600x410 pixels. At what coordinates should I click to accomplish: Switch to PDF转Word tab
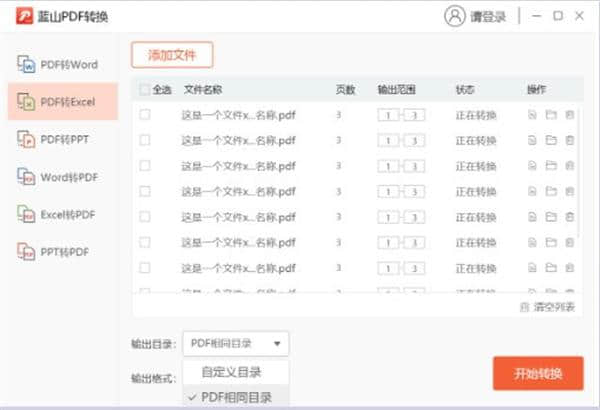[x=60, y=65]
